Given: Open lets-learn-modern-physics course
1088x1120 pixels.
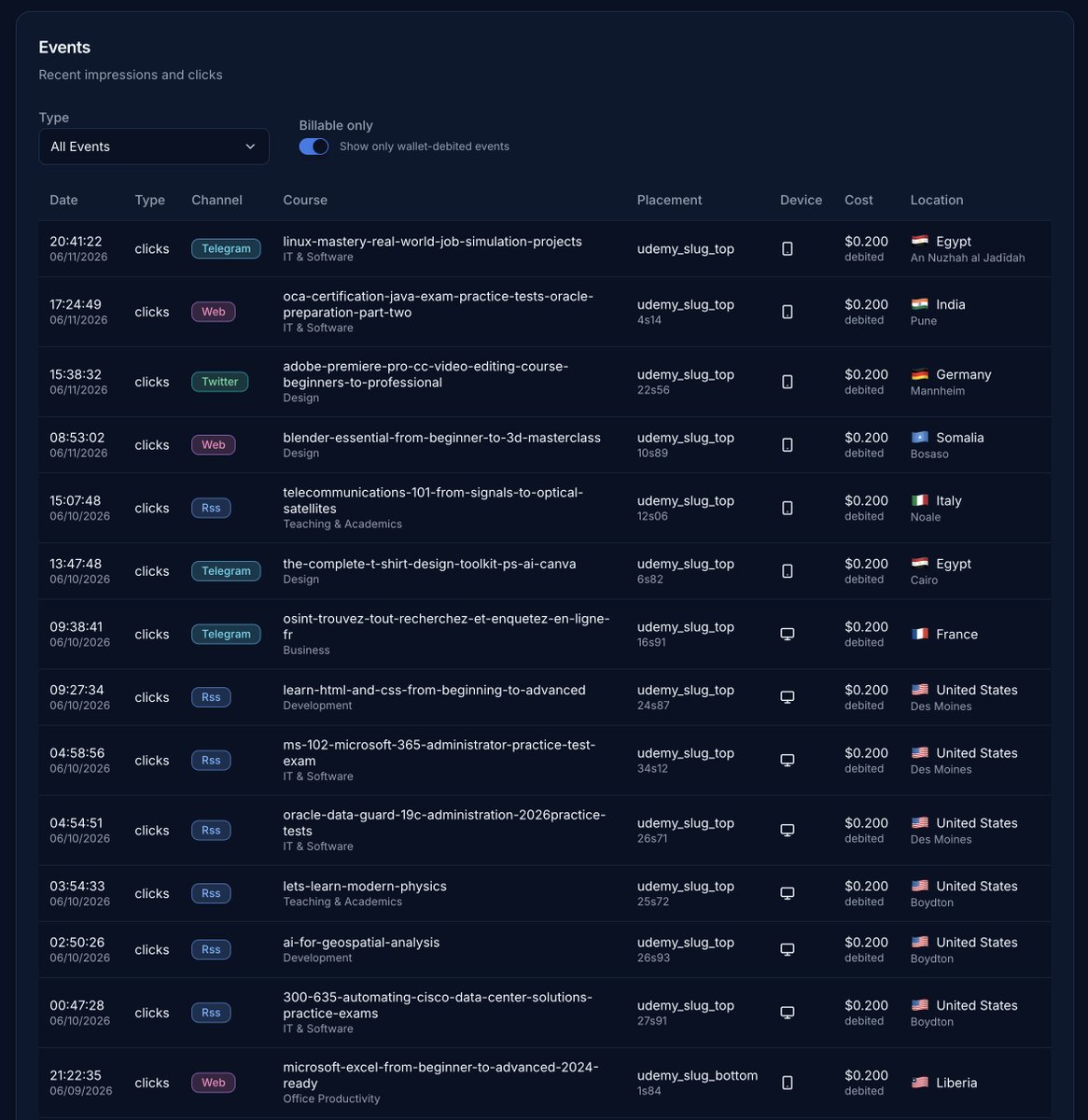Looking at the screenshot, I should pyautogui.click(x=365, y=886).
